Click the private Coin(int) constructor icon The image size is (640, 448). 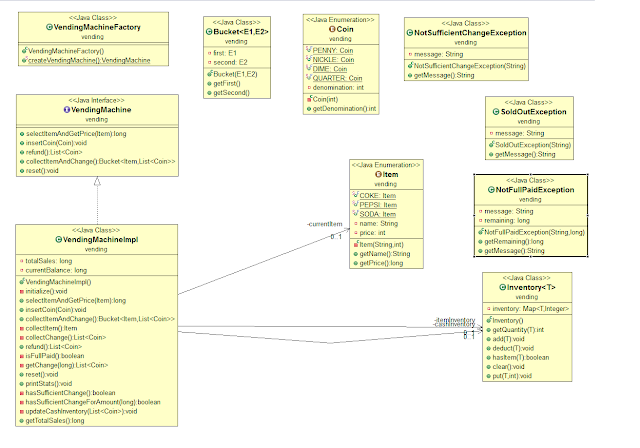[309, 99]
